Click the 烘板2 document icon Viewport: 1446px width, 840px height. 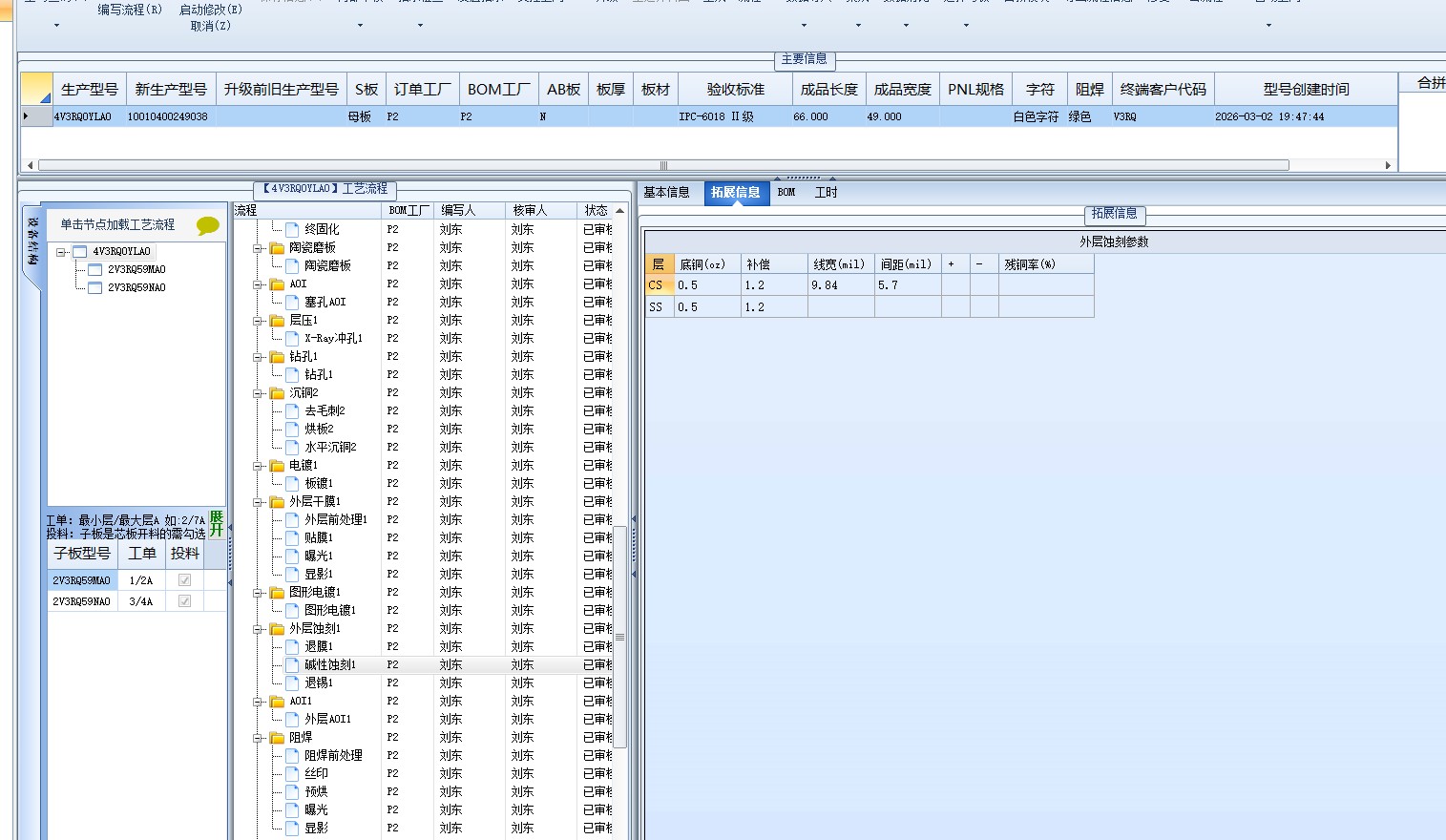coord(293,429)
